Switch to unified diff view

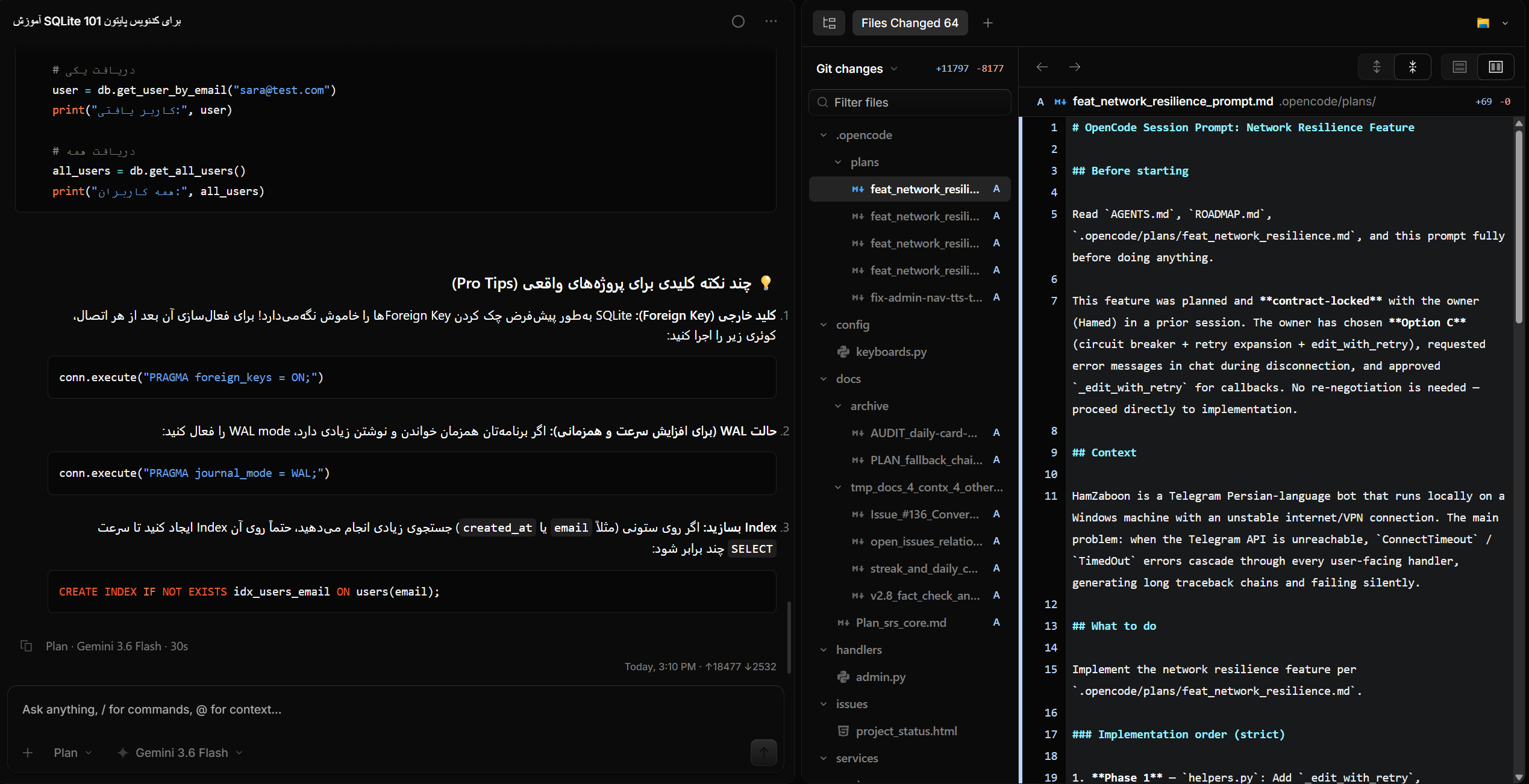click(1460, 67)
